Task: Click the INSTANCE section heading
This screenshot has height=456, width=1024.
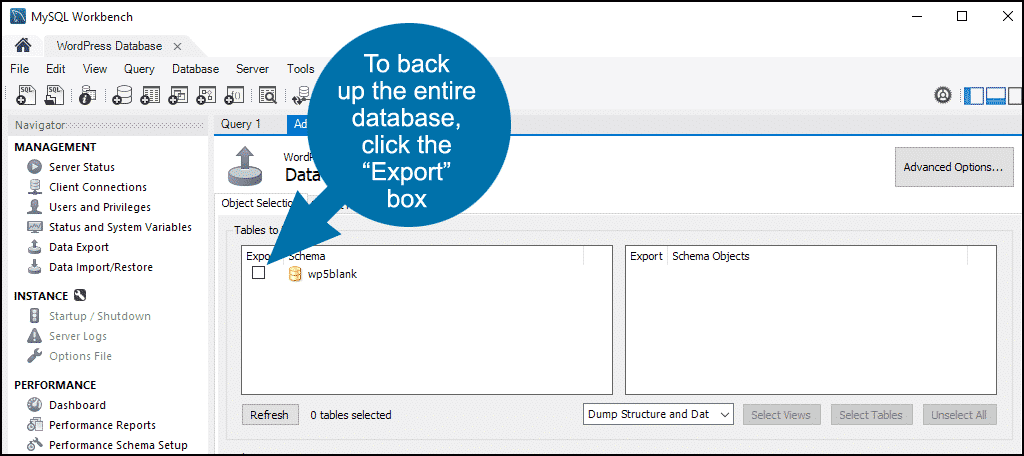Action: (x=41, y=296)
